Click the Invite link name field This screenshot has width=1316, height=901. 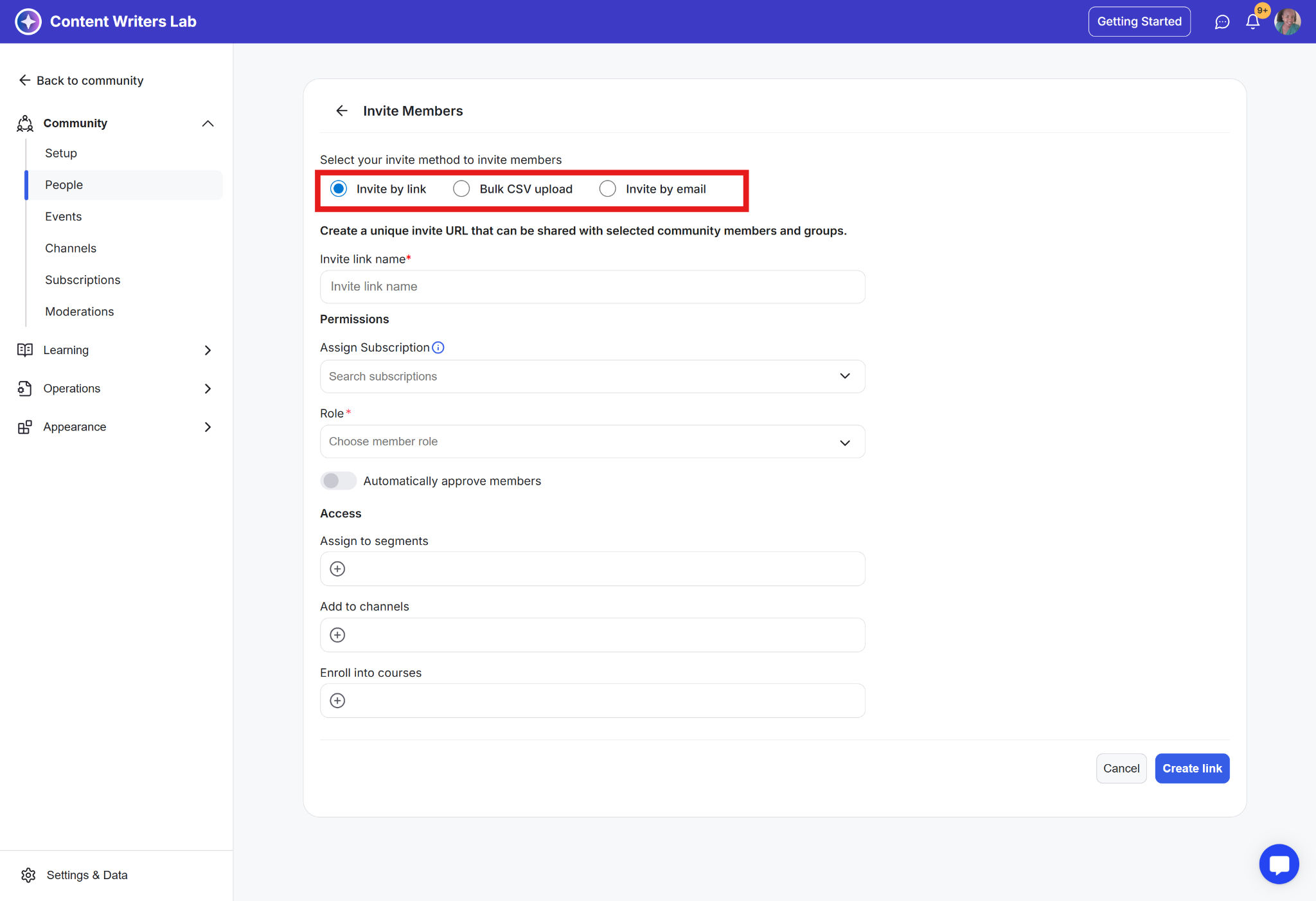tap(592, 287)
